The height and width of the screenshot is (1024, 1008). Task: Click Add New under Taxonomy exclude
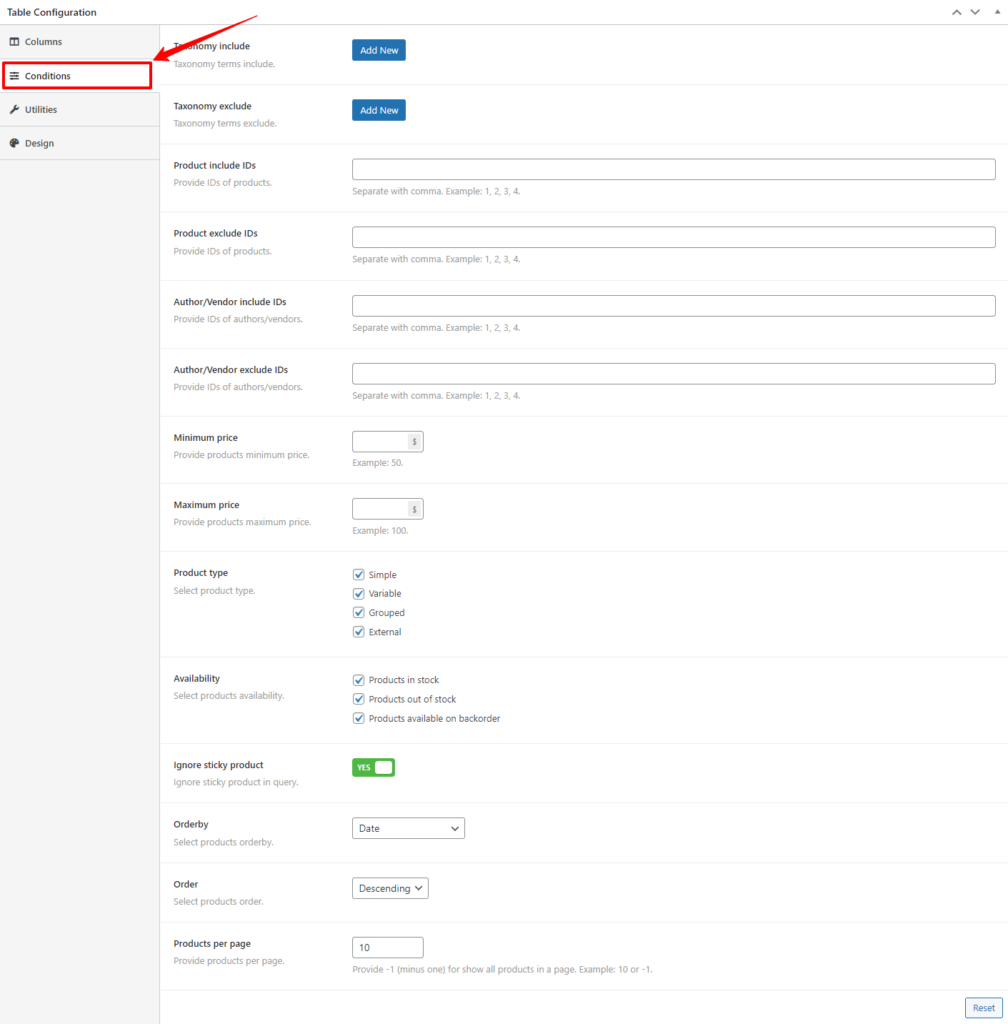coord(378,110)
